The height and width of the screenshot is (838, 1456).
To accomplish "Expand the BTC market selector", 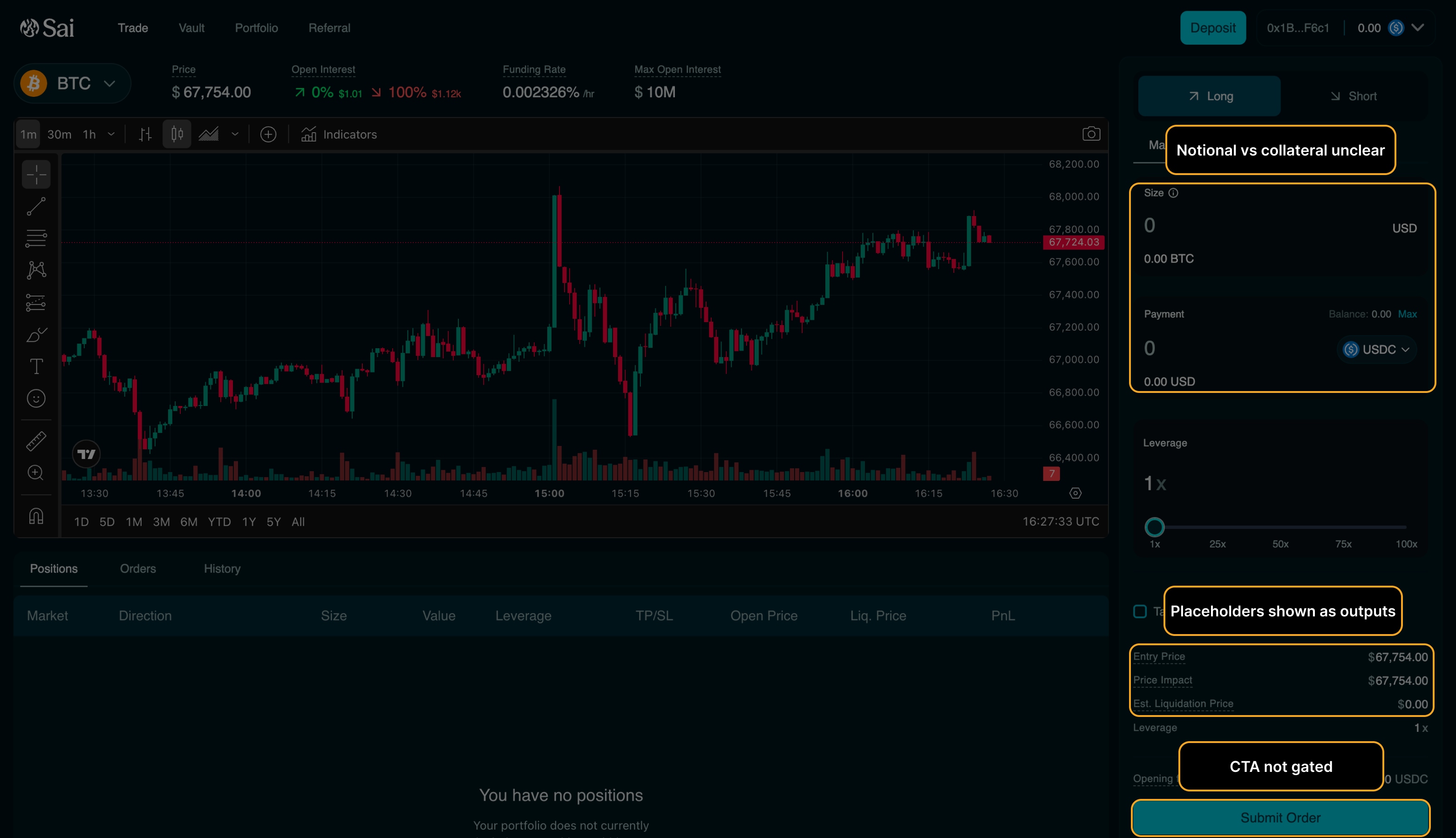I will 73,83.
